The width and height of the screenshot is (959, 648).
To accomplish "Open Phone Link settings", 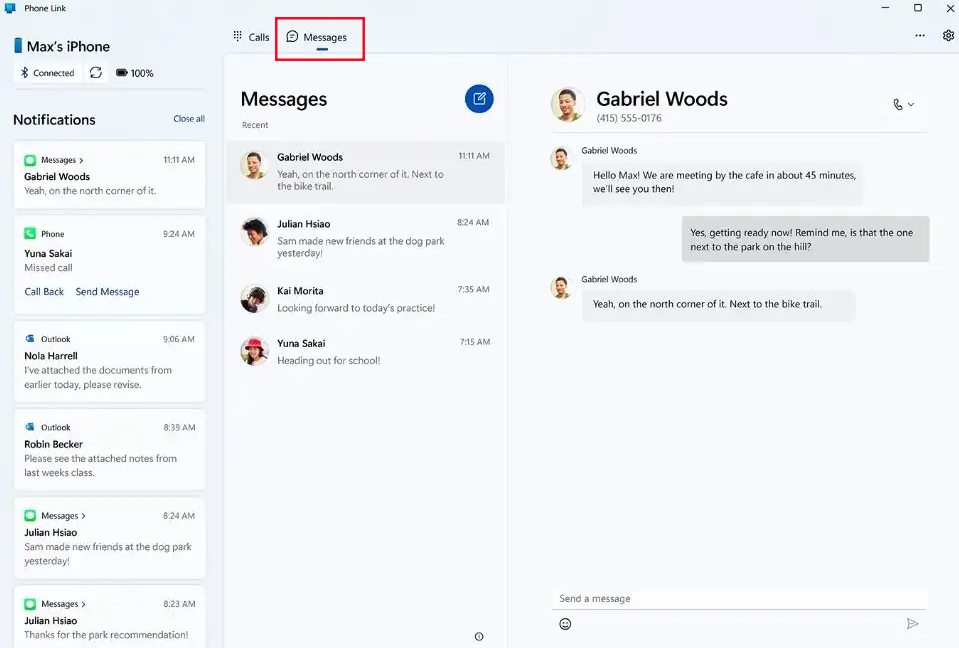I will (947, 35).
